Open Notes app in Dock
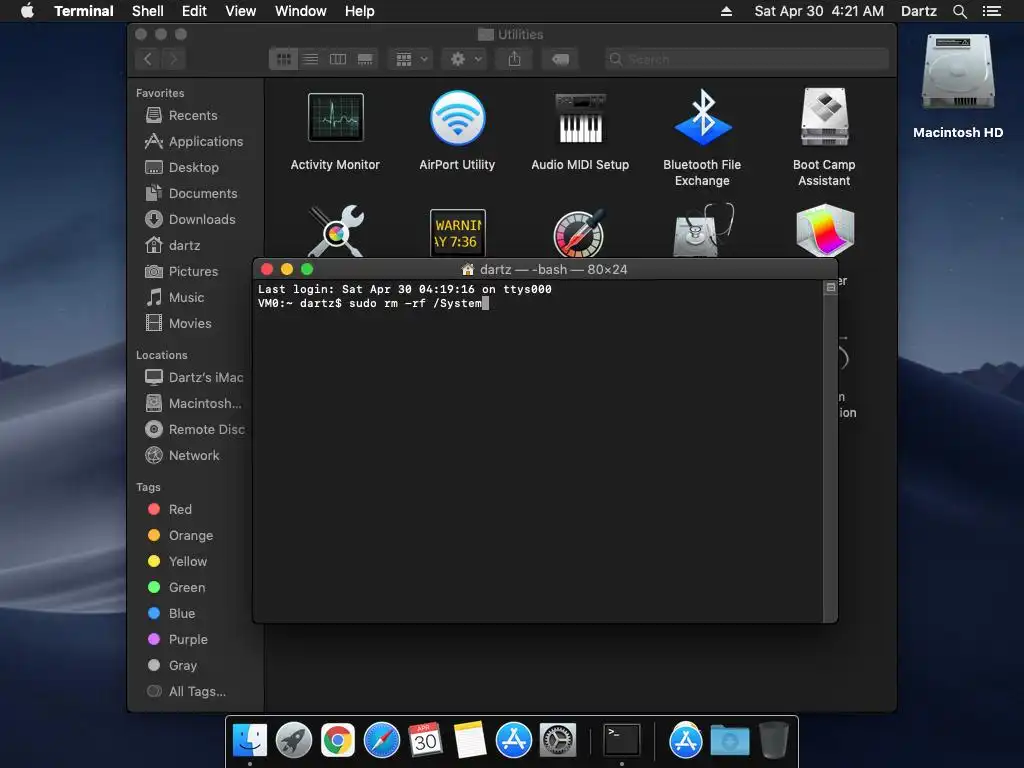Image resolution: width=1024 pixels, height=768 pixels. pyautogui.click(x=470, y=740)
